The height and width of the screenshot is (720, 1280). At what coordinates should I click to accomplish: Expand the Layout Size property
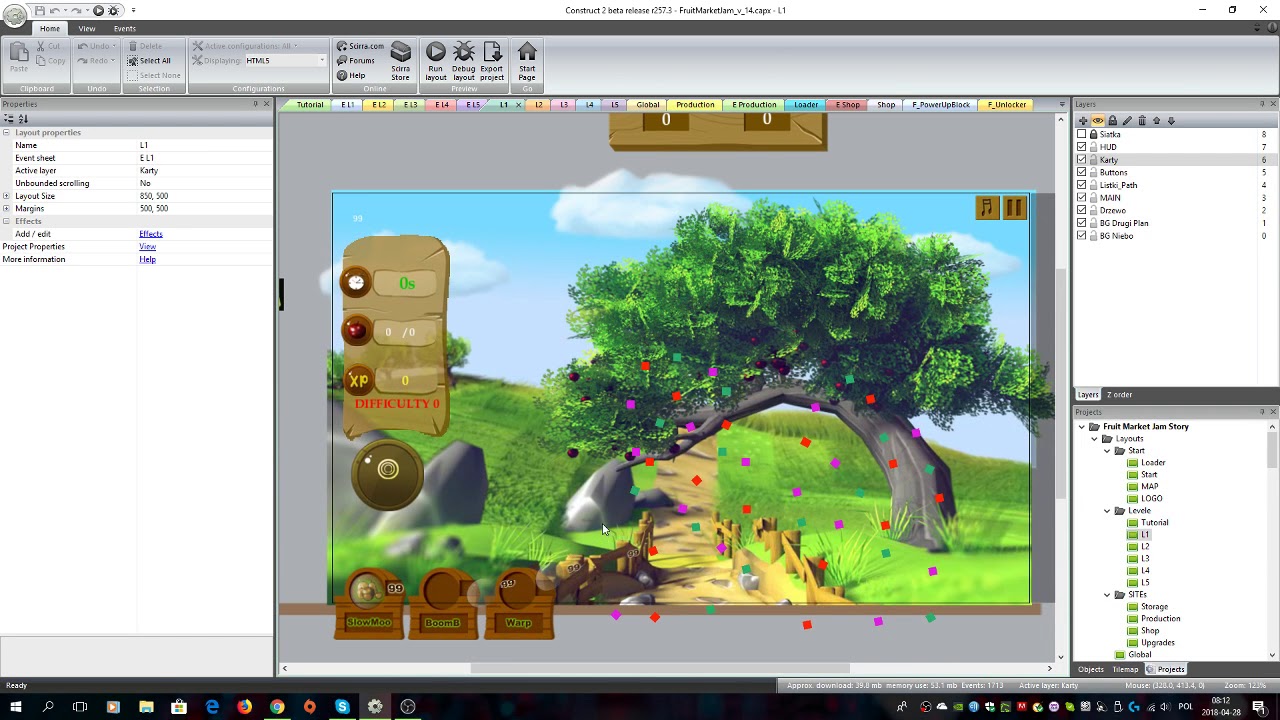click(6, 196)
